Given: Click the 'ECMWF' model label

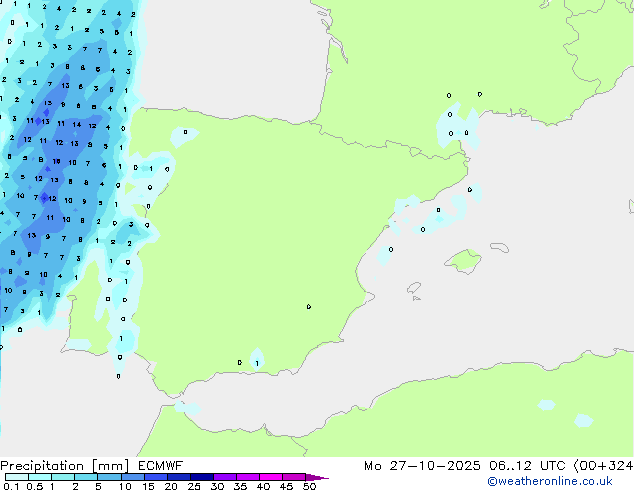Looking at the screenshot, I should coord(161,466).
